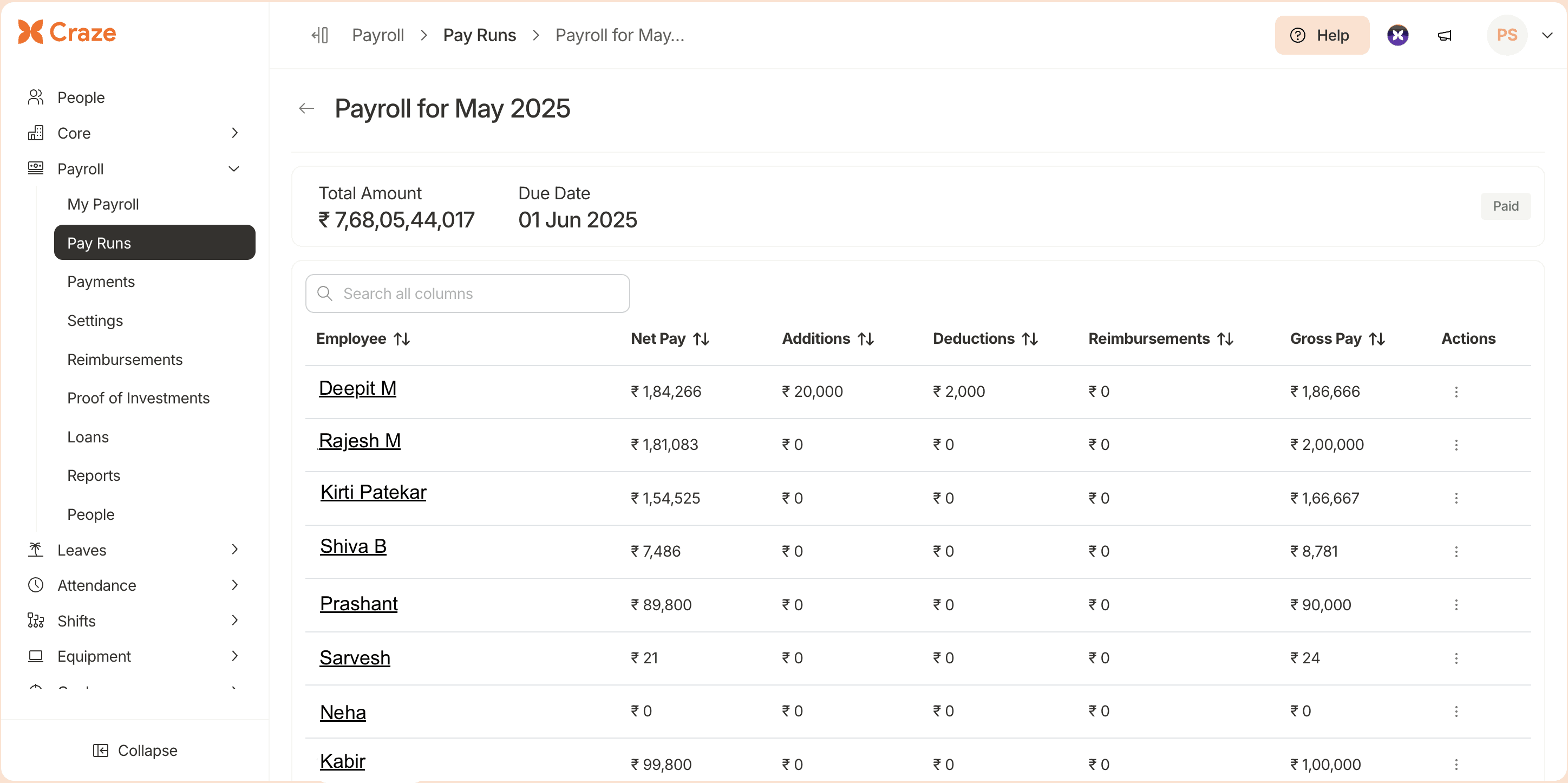Toggle sorting on the Deductions column

coord(1029,338)
